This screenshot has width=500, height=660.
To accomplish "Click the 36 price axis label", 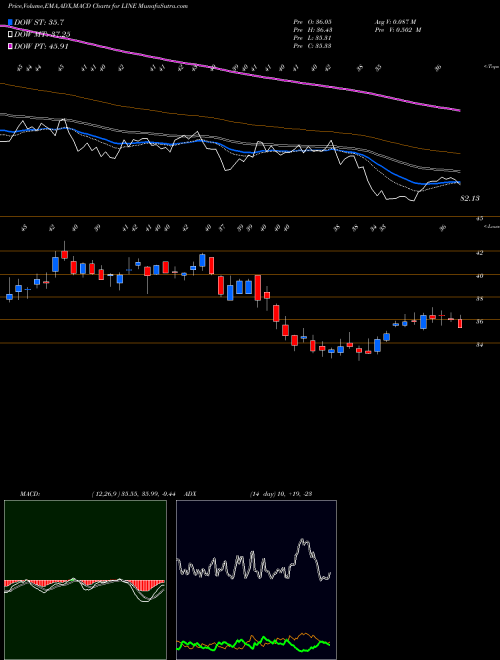I will 479,322.
